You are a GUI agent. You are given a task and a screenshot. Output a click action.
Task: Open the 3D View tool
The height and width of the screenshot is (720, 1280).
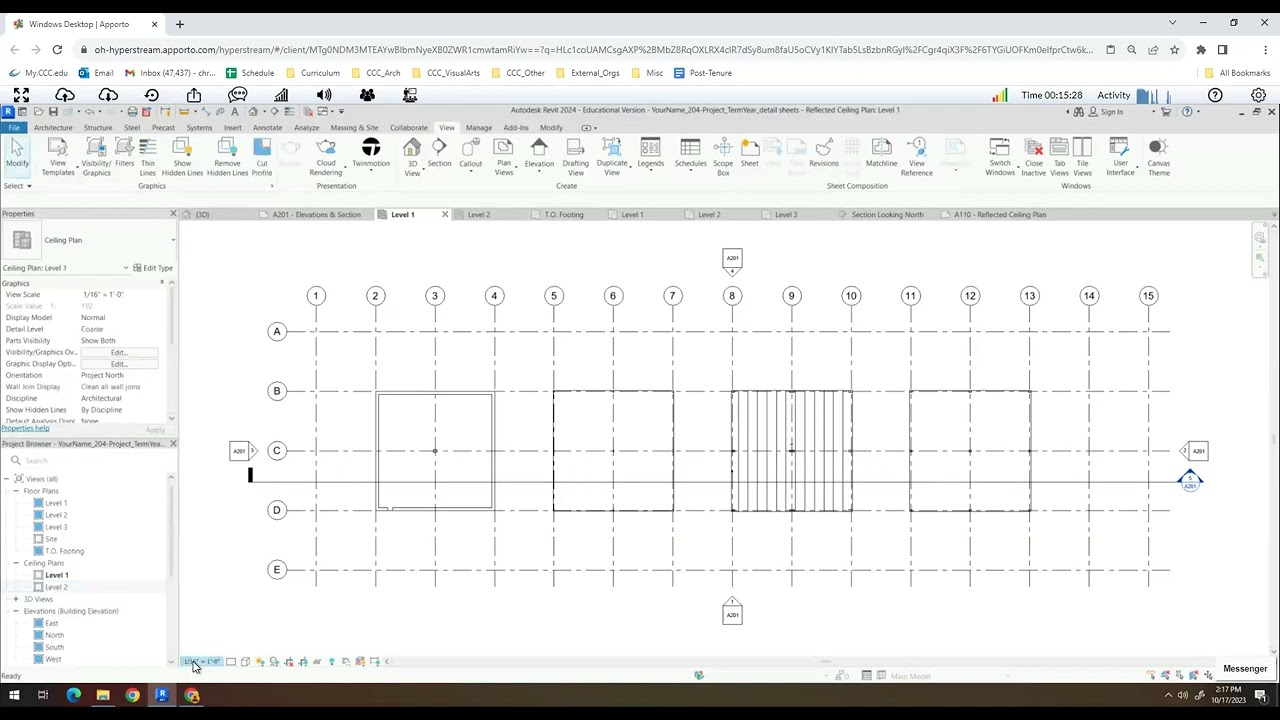pos(412,156)
